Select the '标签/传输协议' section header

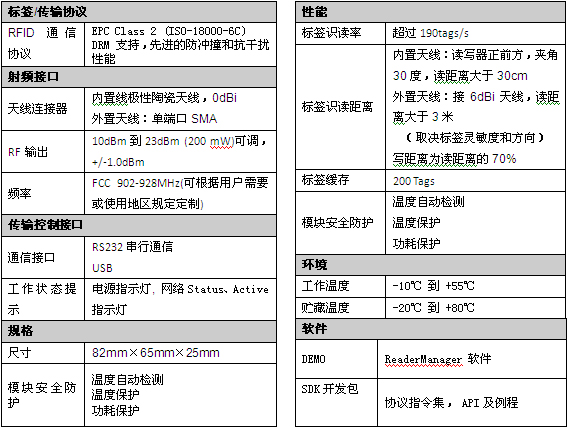[x=139, y=12]
